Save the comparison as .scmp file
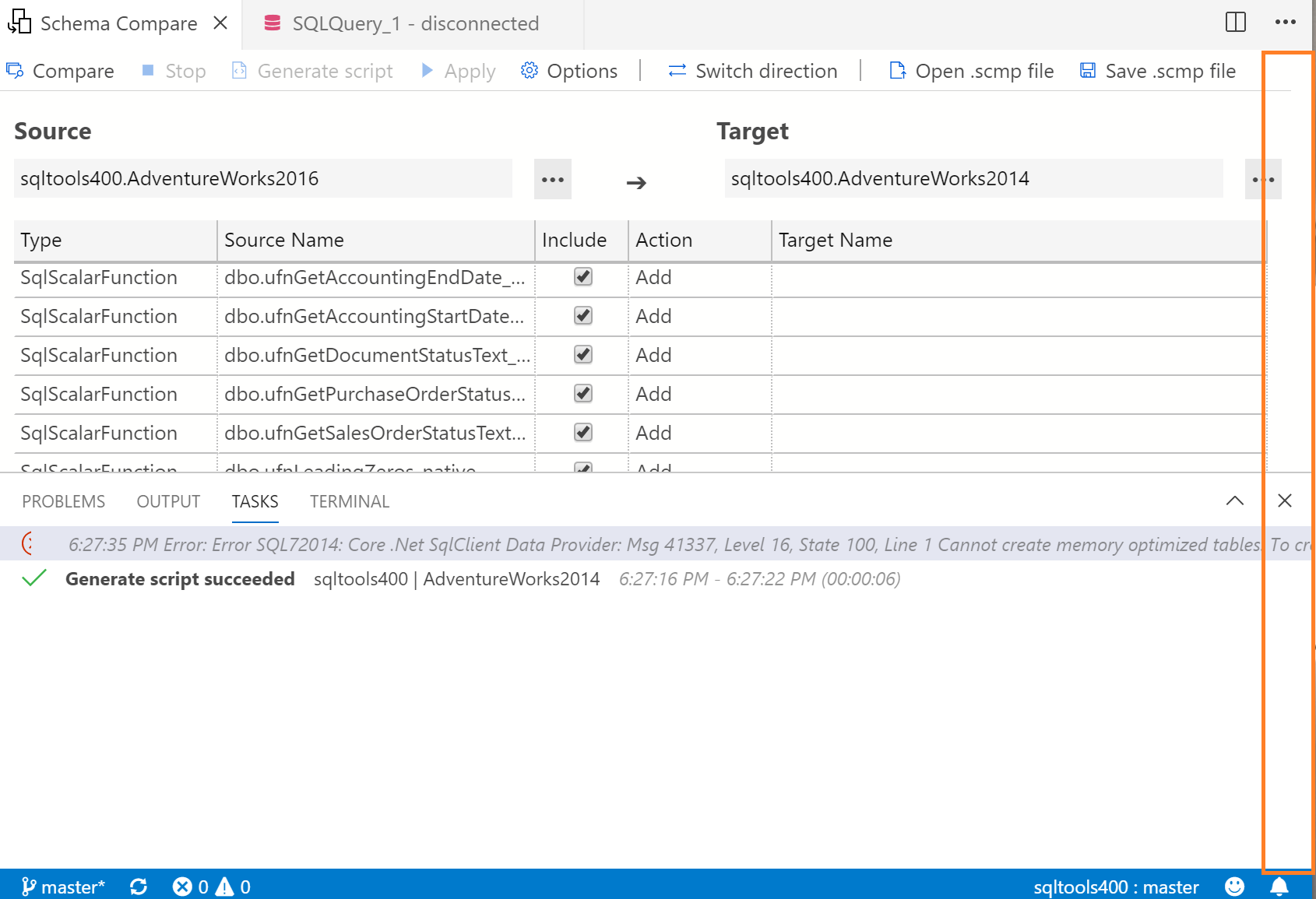 (x=1157, y=71)
